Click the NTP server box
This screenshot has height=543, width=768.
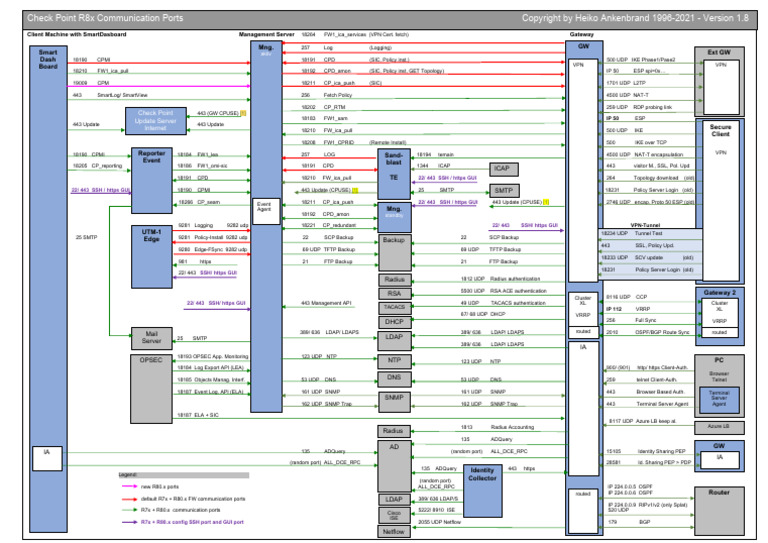tap(394, 359)
